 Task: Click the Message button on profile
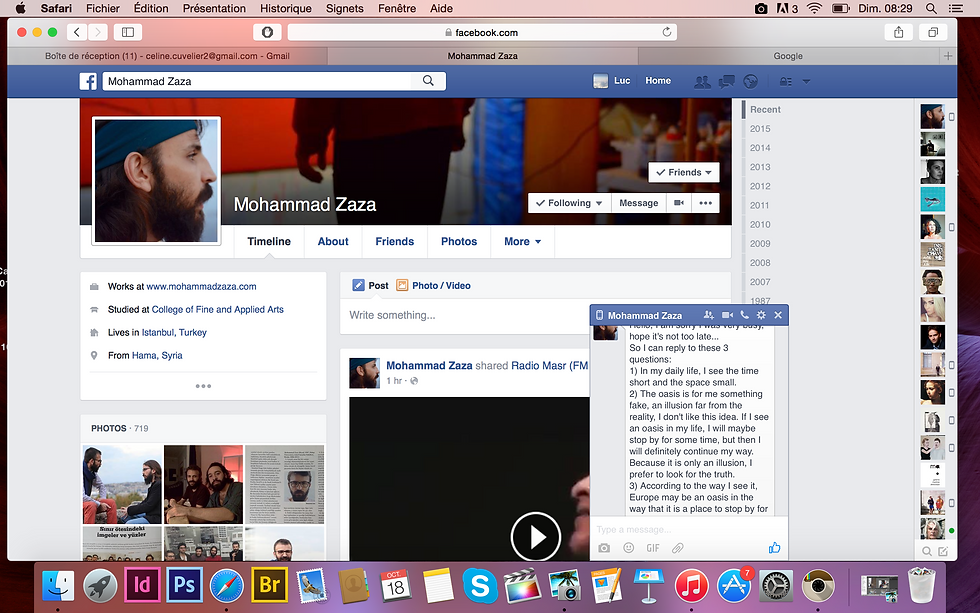(638, 203)
